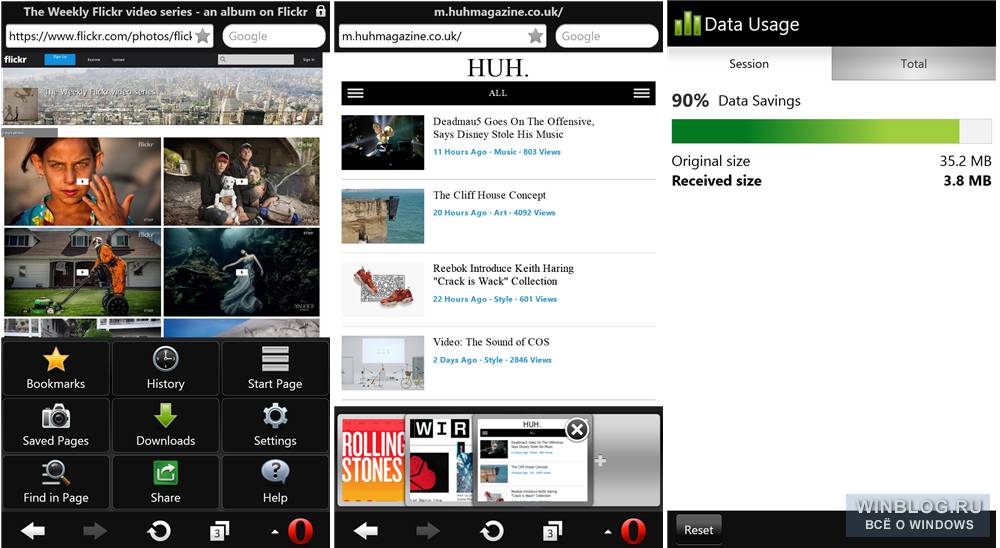The width and height of the screenshot is (1000, 548).
Task: Open The Cliff House Concept article
Action: pos(490,195)
